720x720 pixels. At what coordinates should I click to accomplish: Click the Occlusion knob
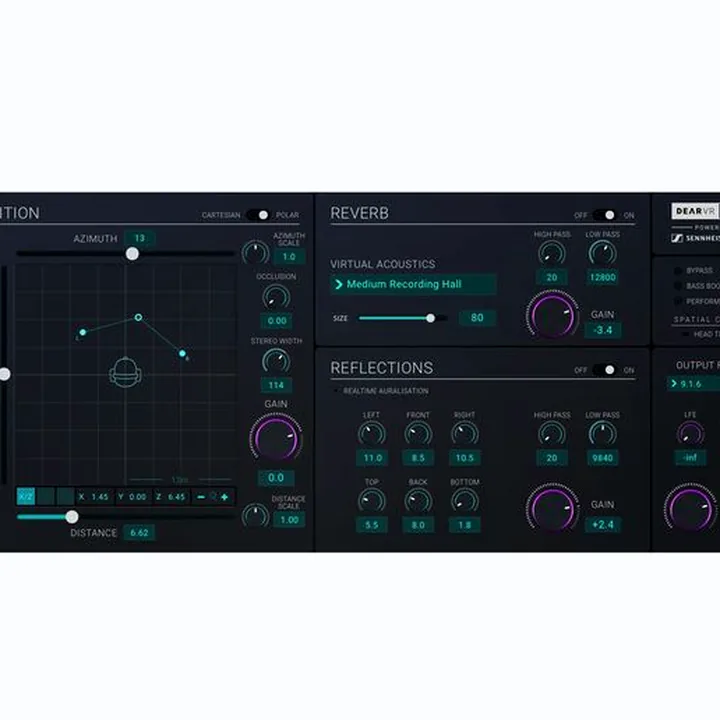tap(276, 297)
